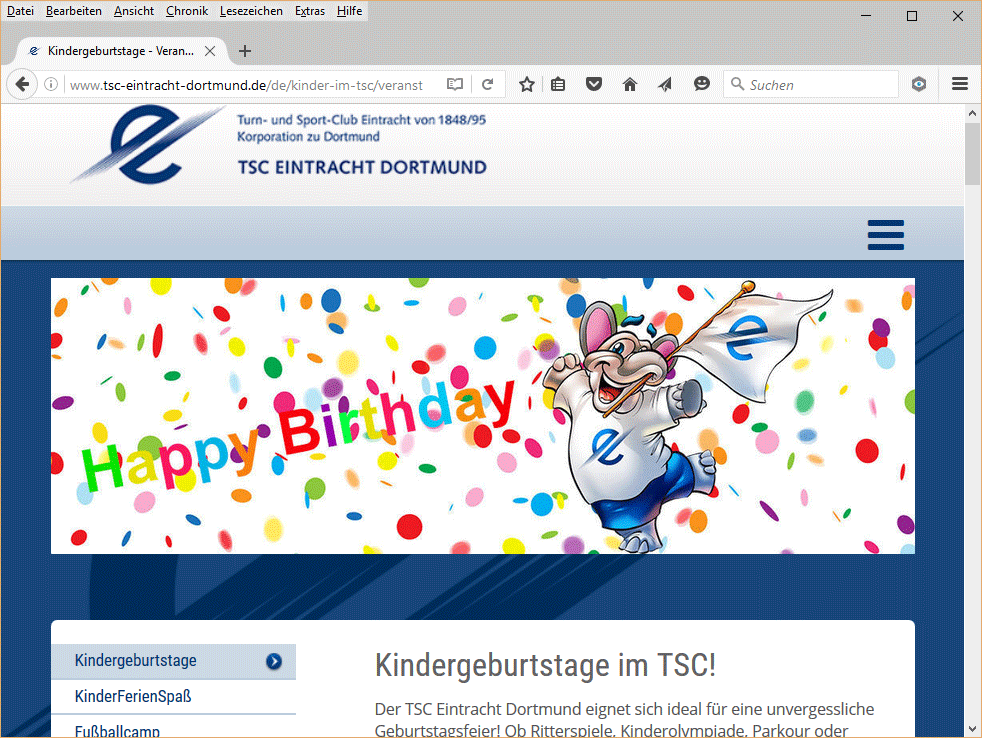Click the TSC EINTRACHT DORTMUND title
Image resolution: width=982 pixels, height=738 pixels.
point(362,167)
